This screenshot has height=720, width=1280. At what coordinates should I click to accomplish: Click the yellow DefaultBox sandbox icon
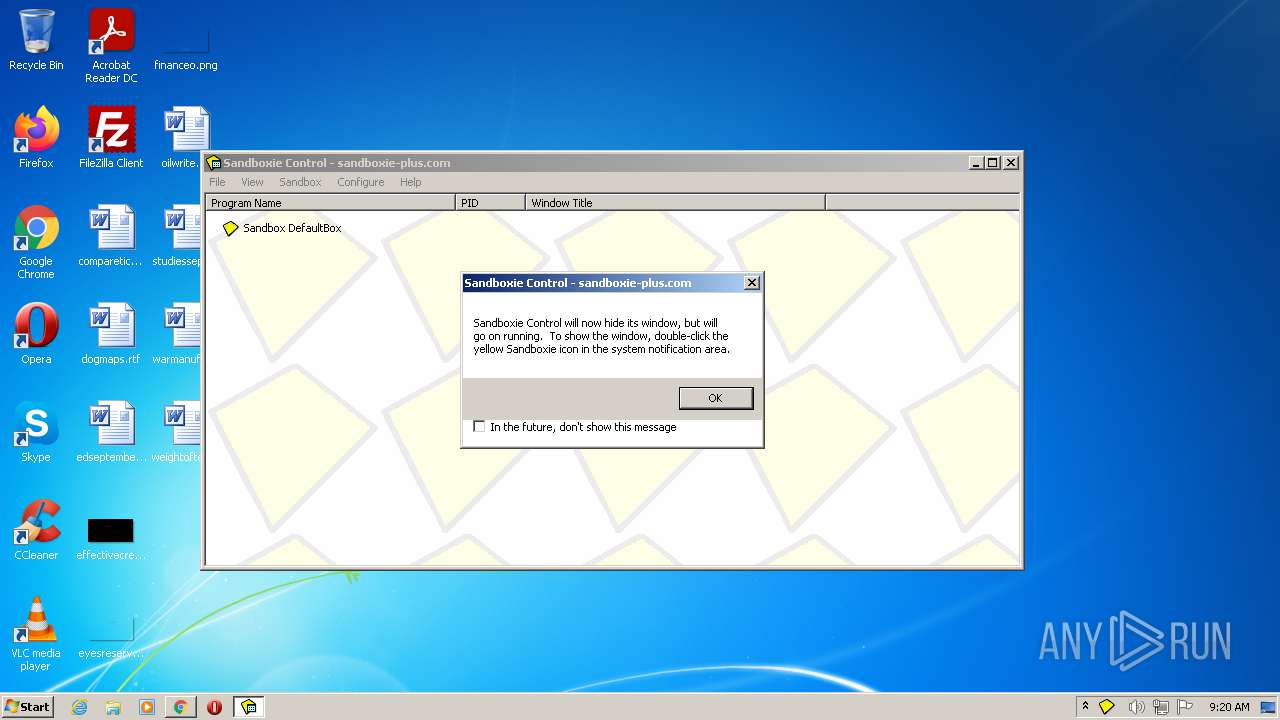[230, 228]
